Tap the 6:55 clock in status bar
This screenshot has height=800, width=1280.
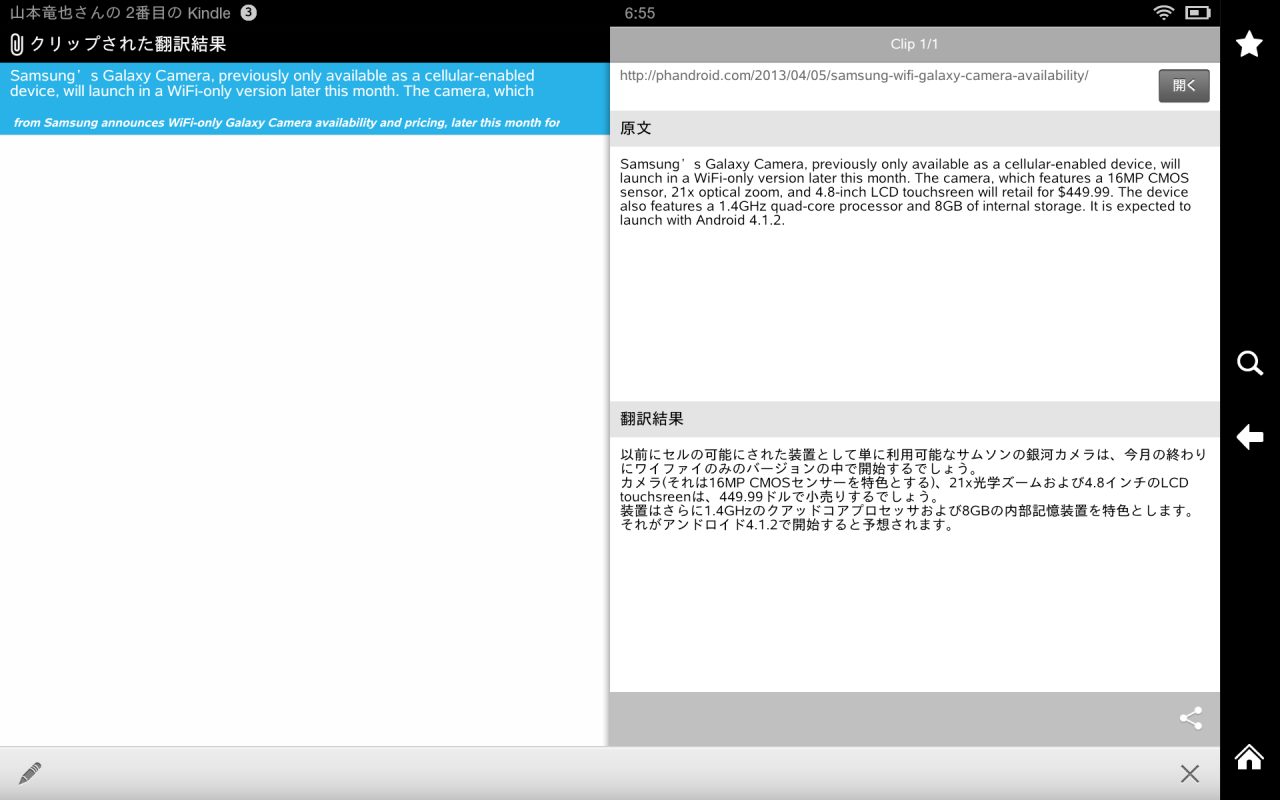click(640, 13)
